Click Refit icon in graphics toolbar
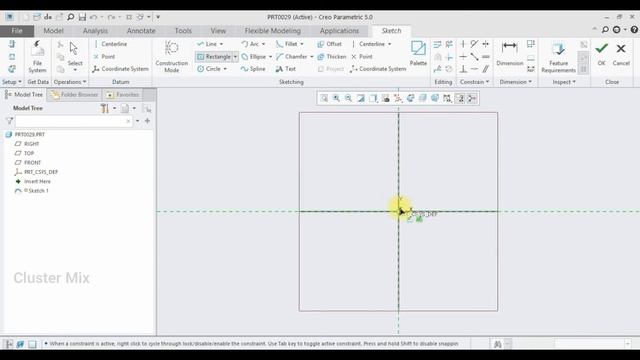Viewport: 640px width, 360px height. click(x=324, y=98)
